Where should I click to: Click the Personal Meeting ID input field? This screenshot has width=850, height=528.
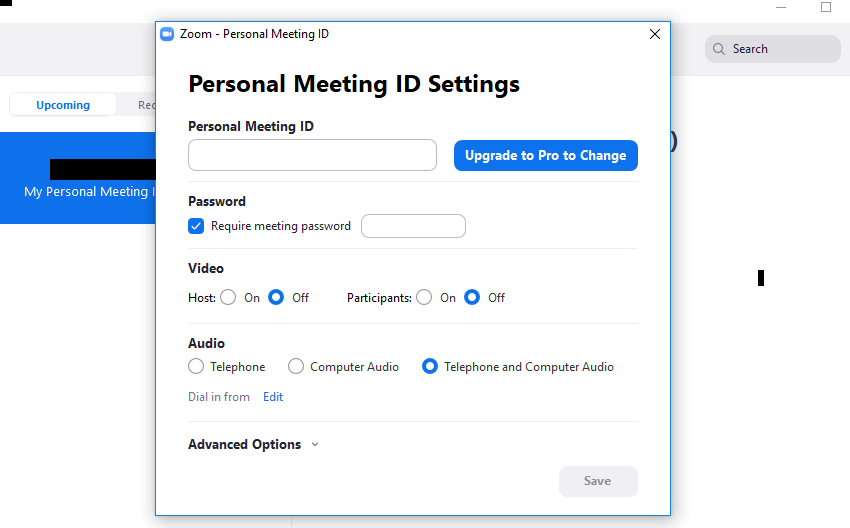(x=312, y=156)
